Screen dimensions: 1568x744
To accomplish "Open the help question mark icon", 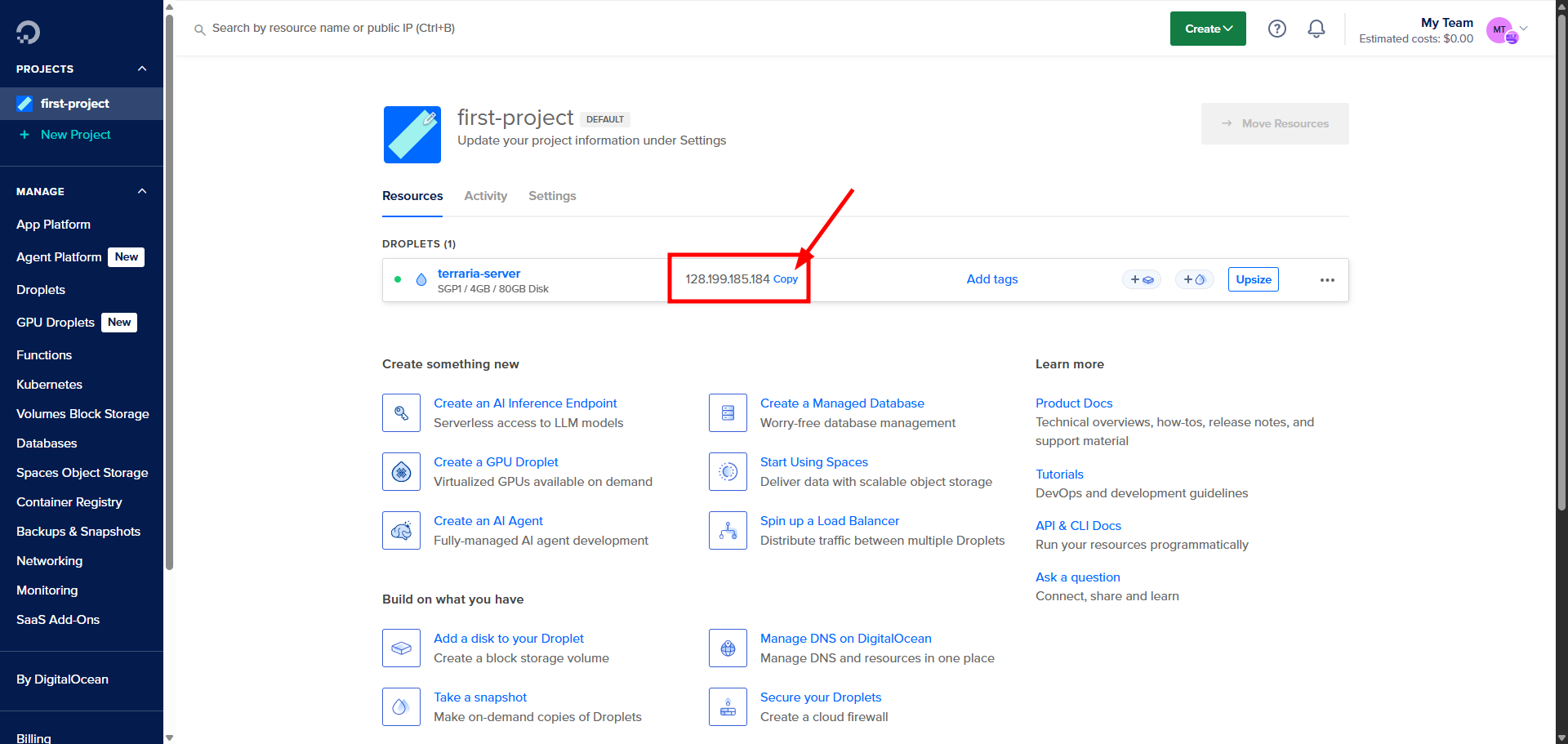I will pos(1276,28).
